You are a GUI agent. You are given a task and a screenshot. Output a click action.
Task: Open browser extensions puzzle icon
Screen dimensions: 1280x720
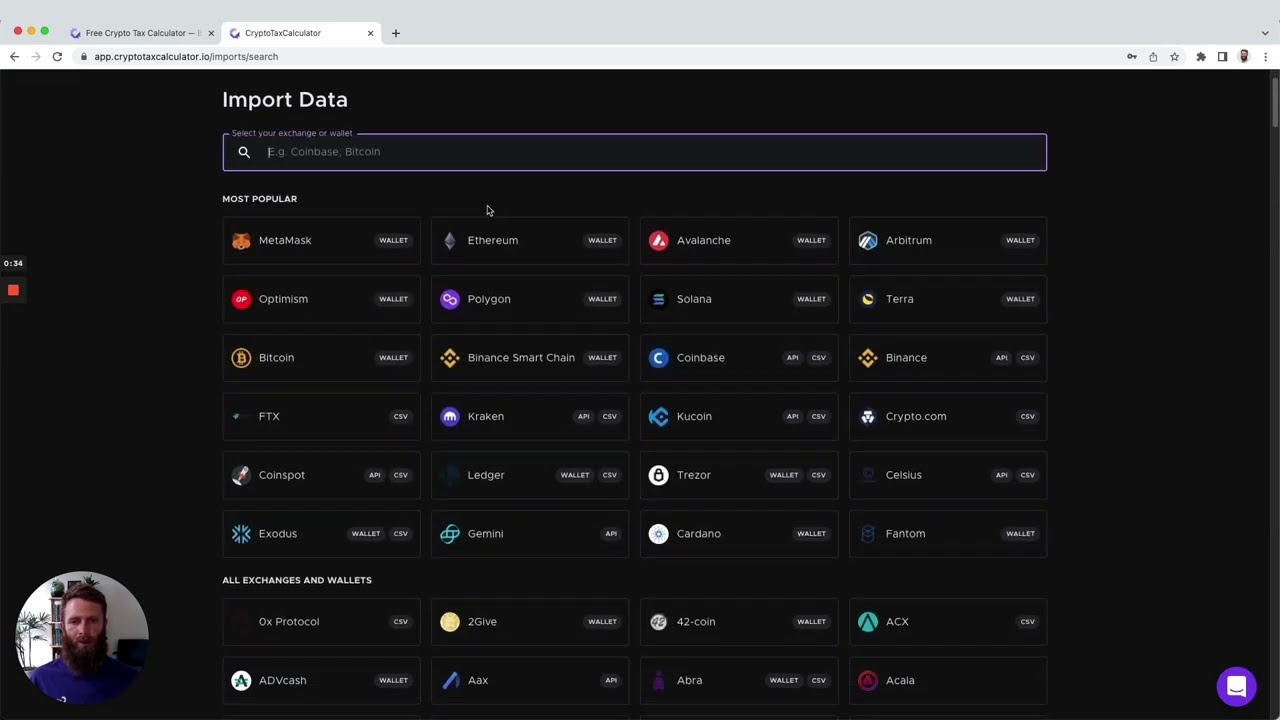[1201, 57]
